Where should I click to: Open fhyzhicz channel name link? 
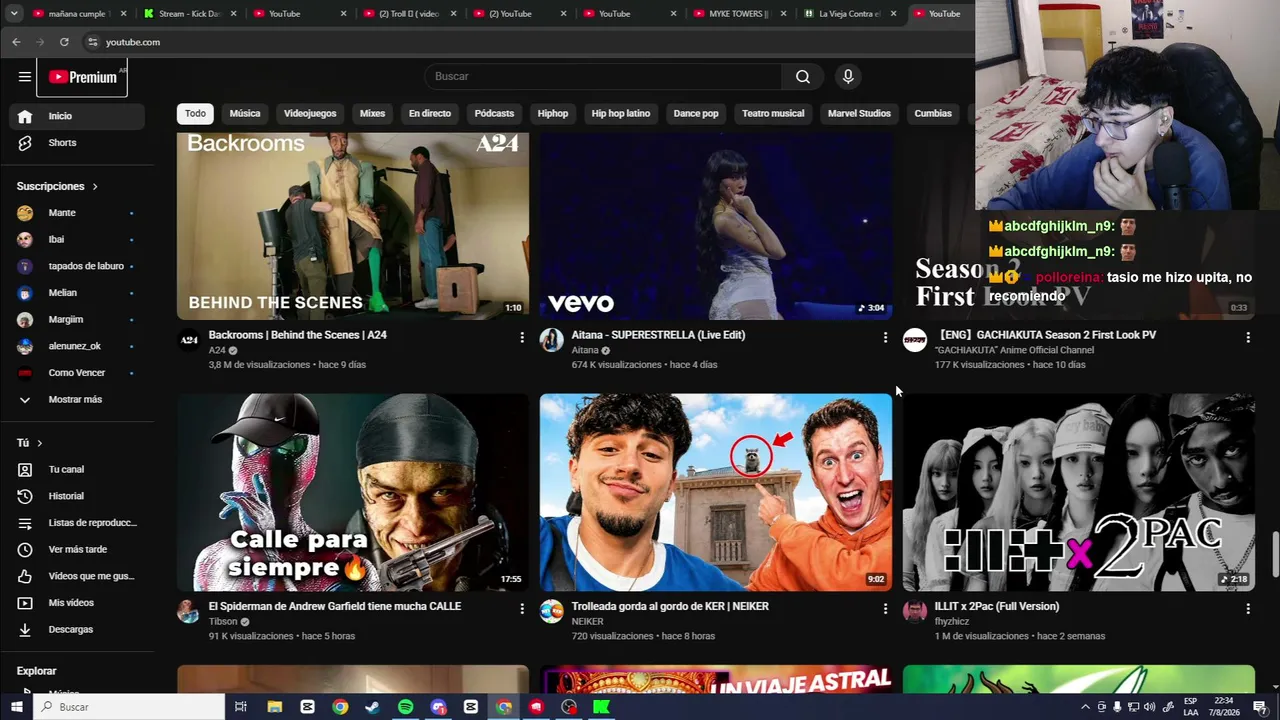pyautogui.click(x=952, y=621)
